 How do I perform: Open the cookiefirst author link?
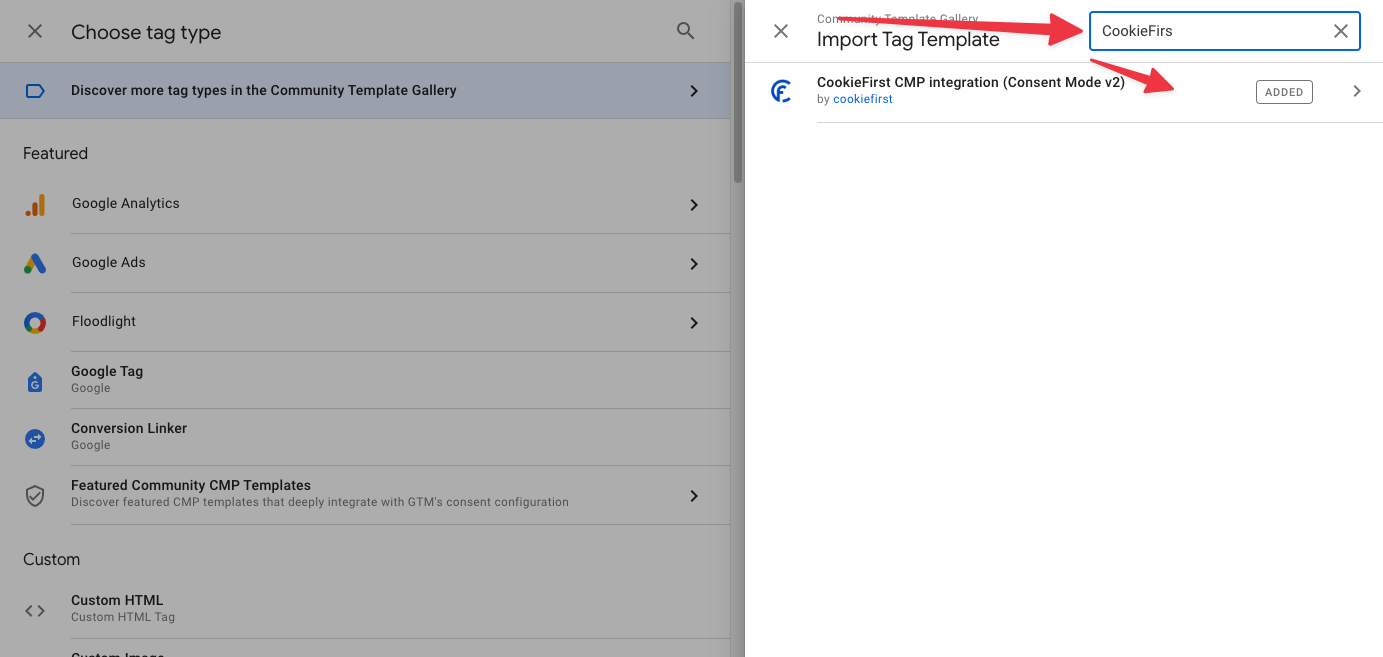click(863, 100)
